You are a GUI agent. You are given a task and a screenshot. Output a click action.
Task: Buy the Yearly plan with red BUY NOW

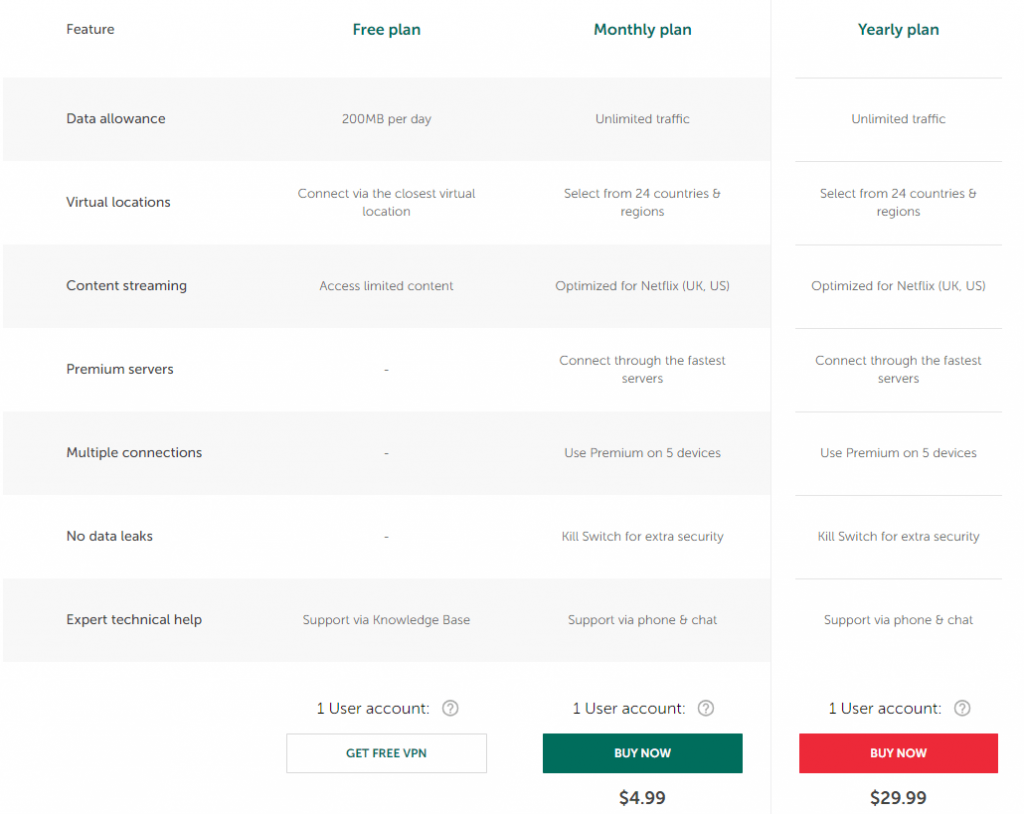(x=899, y=753)
